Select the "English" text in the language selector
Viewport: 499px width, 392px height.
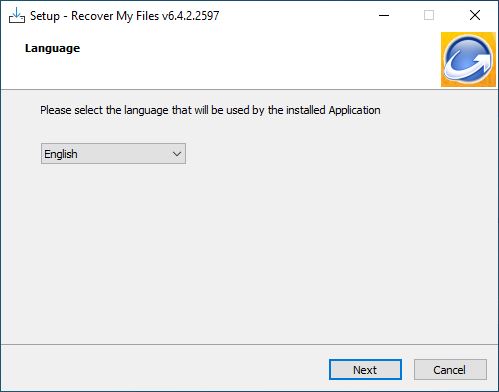61,154
